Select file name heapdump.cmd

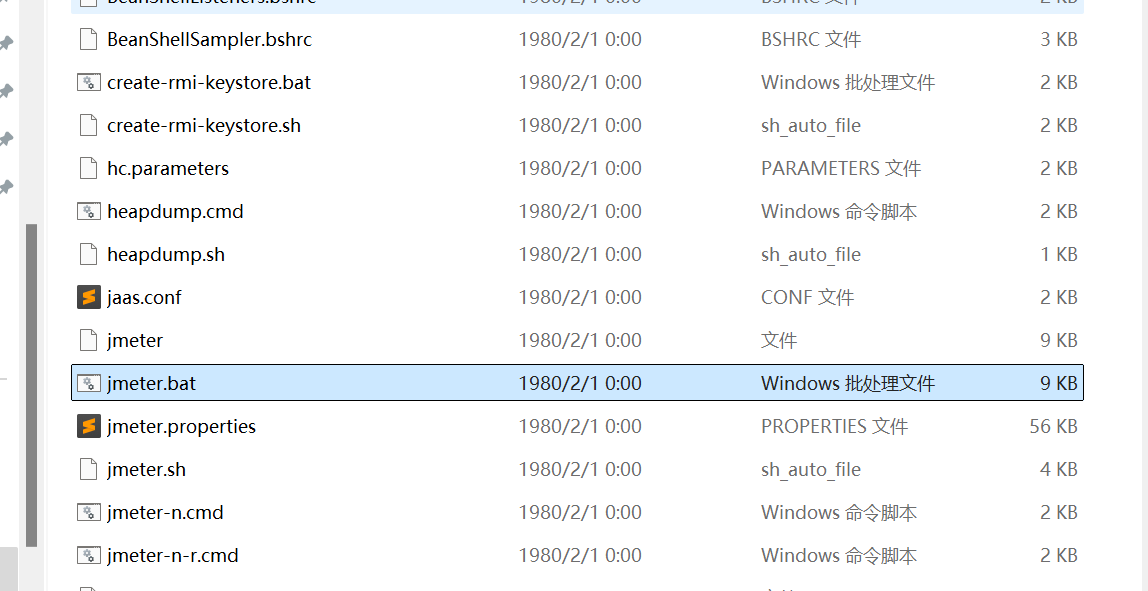coord(175,212)
